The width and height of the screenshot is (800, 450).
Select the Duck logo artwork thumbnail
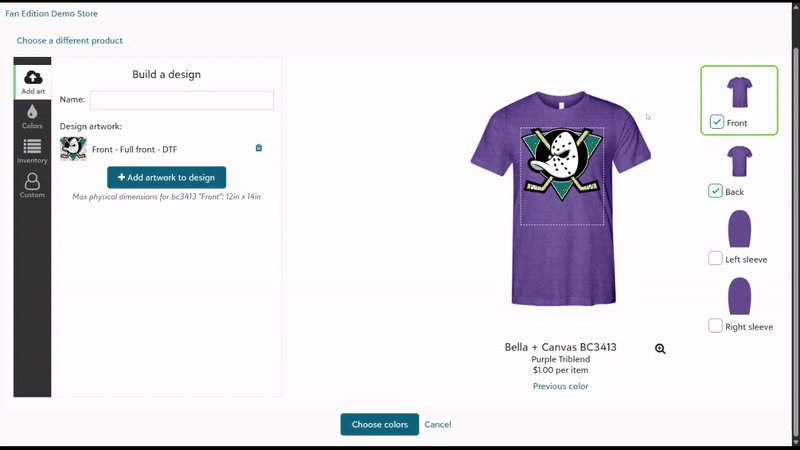click(x=73, y=149)
